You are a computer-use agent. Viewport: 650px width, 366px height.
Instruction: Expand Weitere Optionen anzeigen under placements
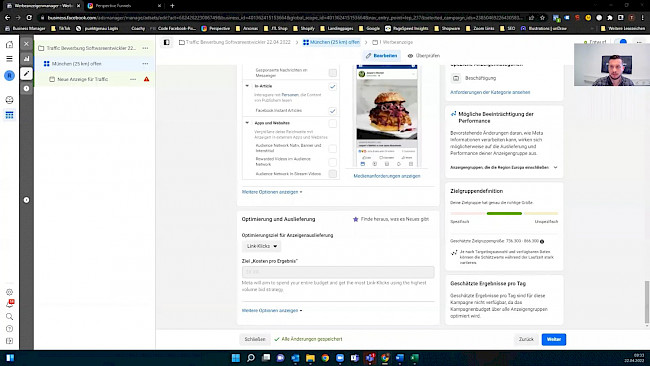click(x=272, y=192)
